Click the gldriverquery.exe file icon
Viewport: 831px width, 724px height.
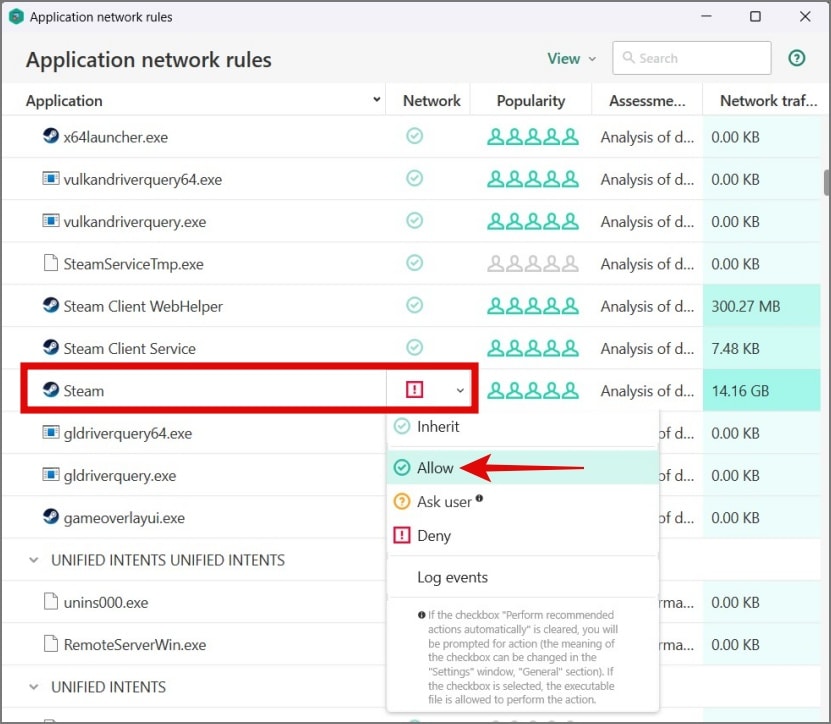tap(50, 474)
